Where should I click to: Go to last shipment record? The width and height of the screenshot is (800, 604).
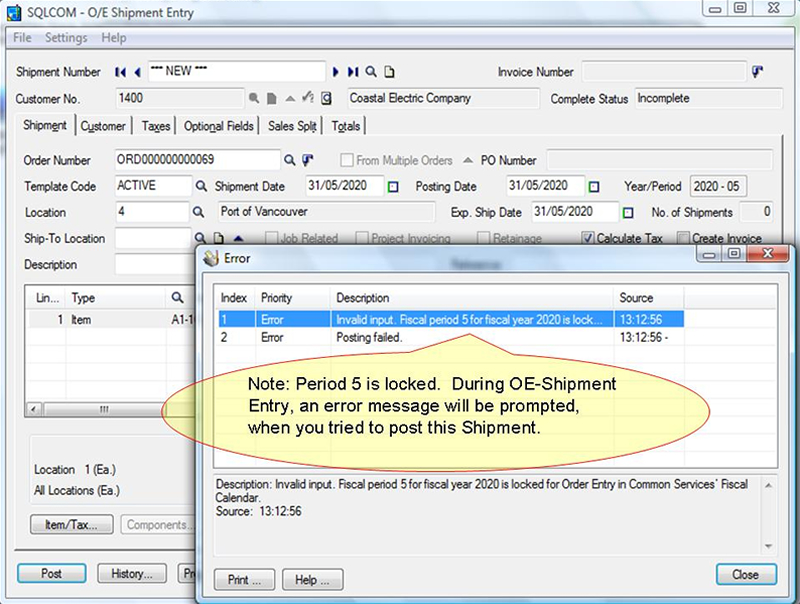pyautogui.click(x=353, y=72)
